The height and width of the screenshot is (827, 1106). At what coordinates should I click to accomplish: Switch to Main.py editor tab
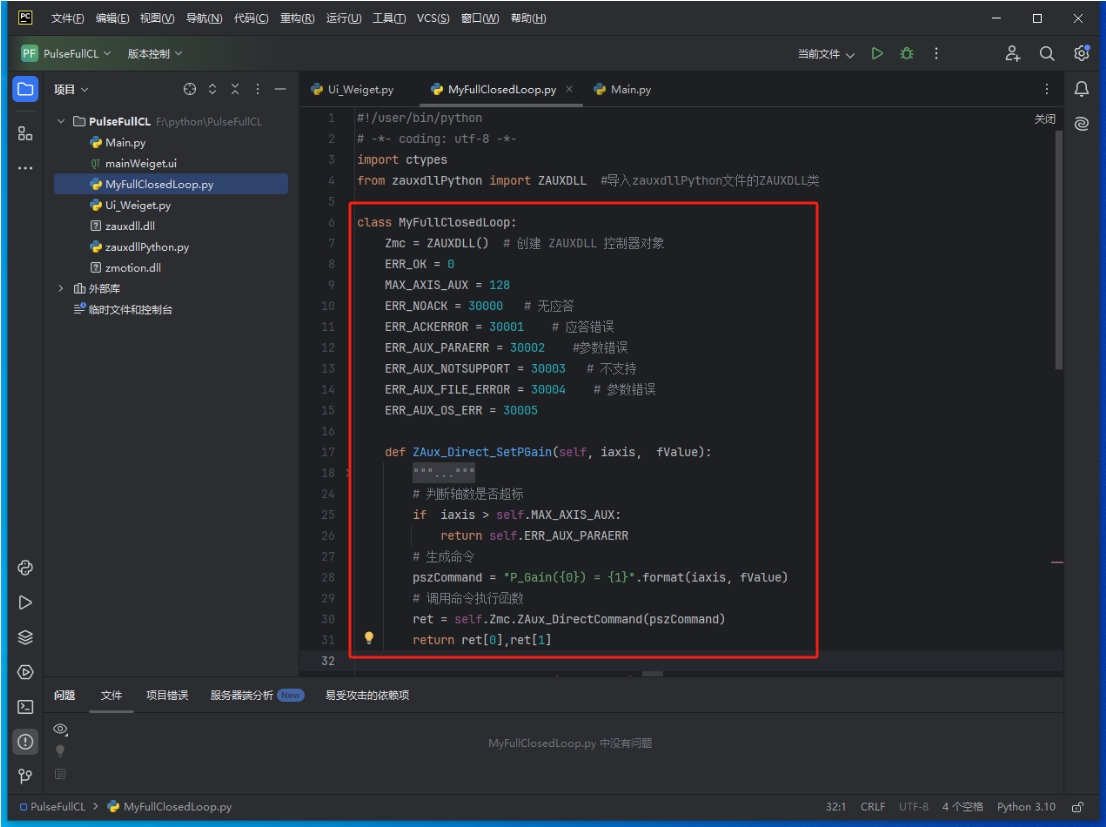tap(623, 90)
